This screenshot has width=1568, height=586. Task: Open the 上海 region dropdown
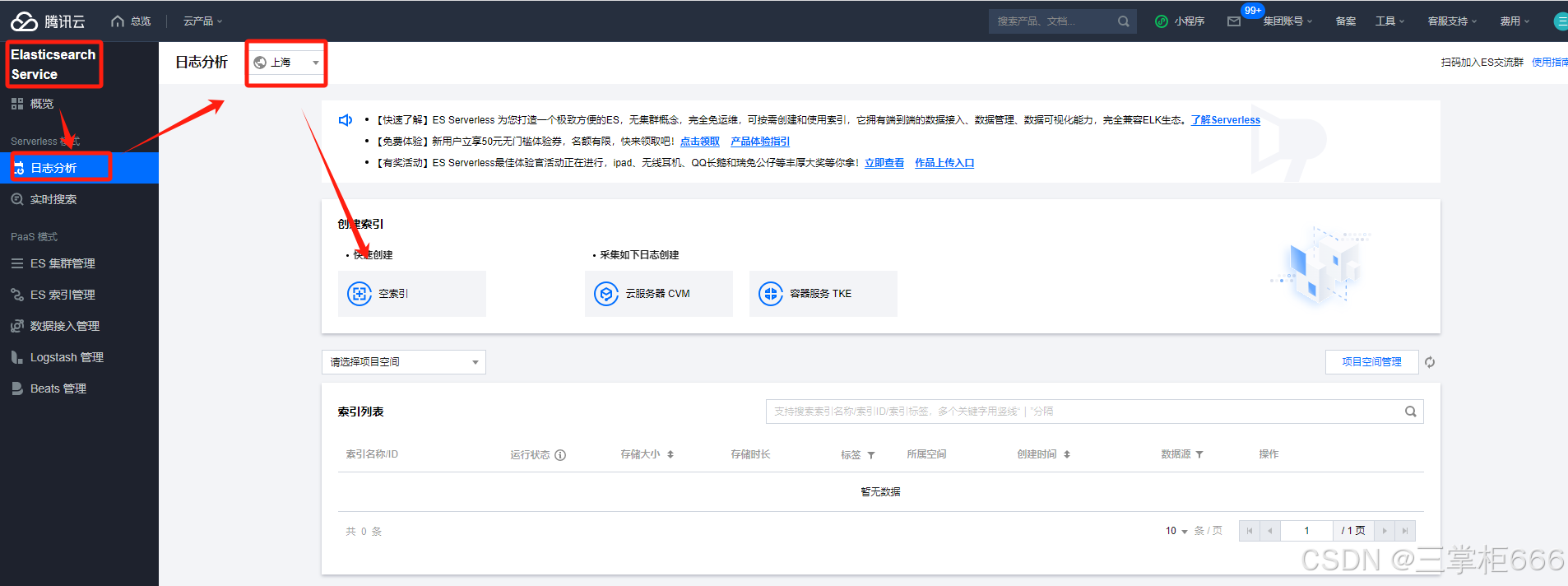(x=286, y=63)
